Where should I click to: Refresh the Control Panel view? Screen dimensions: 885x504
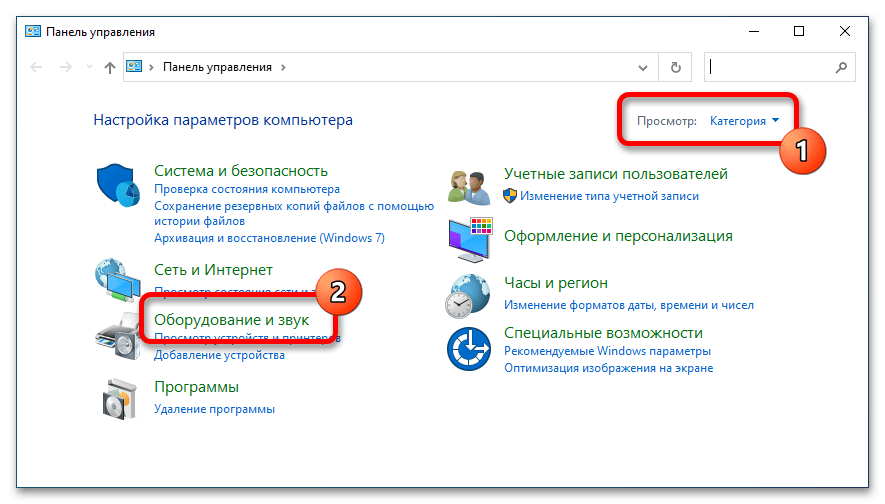(676, 68)
